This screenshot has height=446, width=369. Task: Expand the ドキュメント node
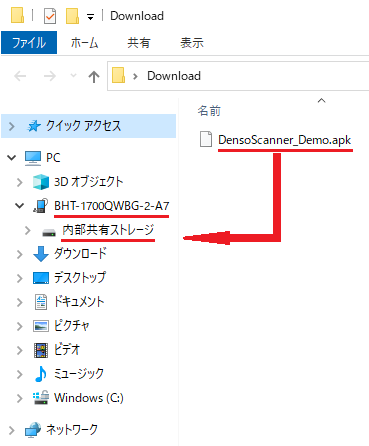click(20, 302)
